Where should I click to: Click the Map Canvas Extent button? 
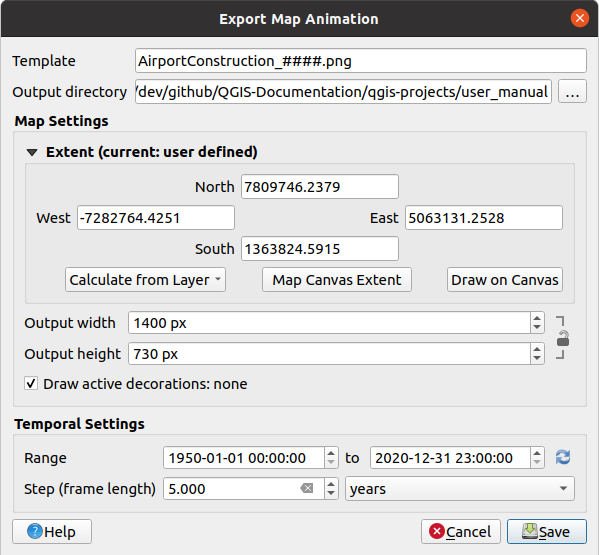(x=337, y=280)
